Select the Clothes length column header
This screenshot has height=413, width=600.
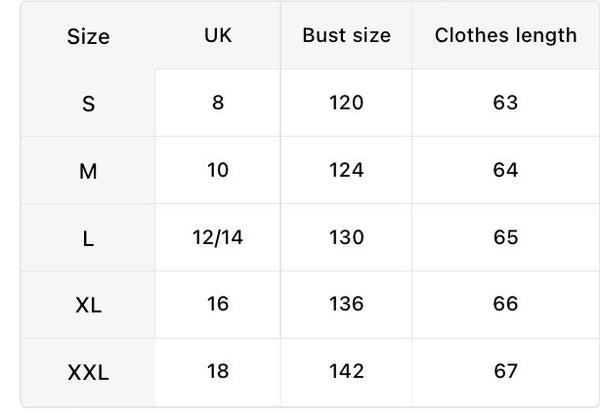pos(505,35)
